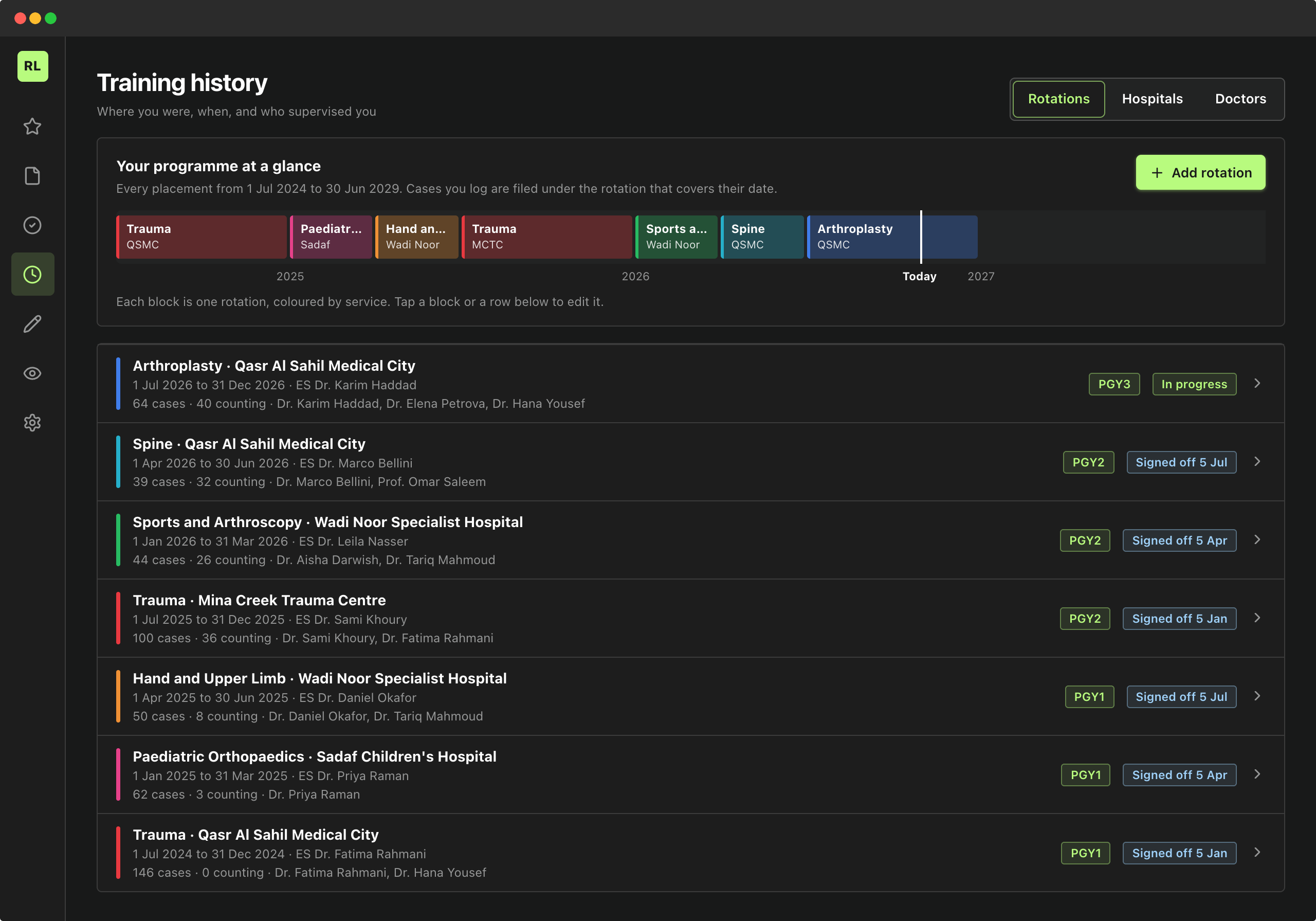This screenshot has height=921, width=1316.
Task: Switch to the Rotations tab
Action: tap(1058, 99)
